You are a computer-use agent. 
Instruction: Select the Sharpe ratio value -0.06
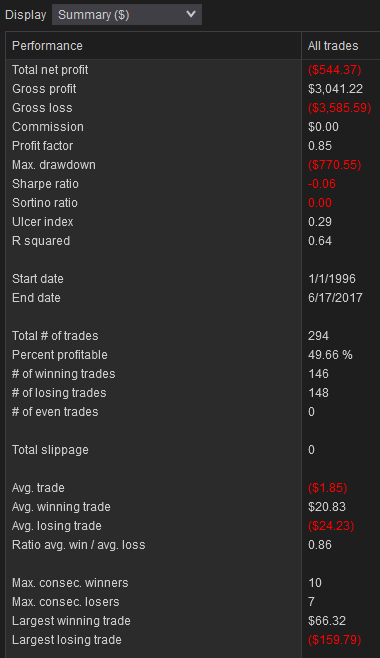(x=322, y=184)
